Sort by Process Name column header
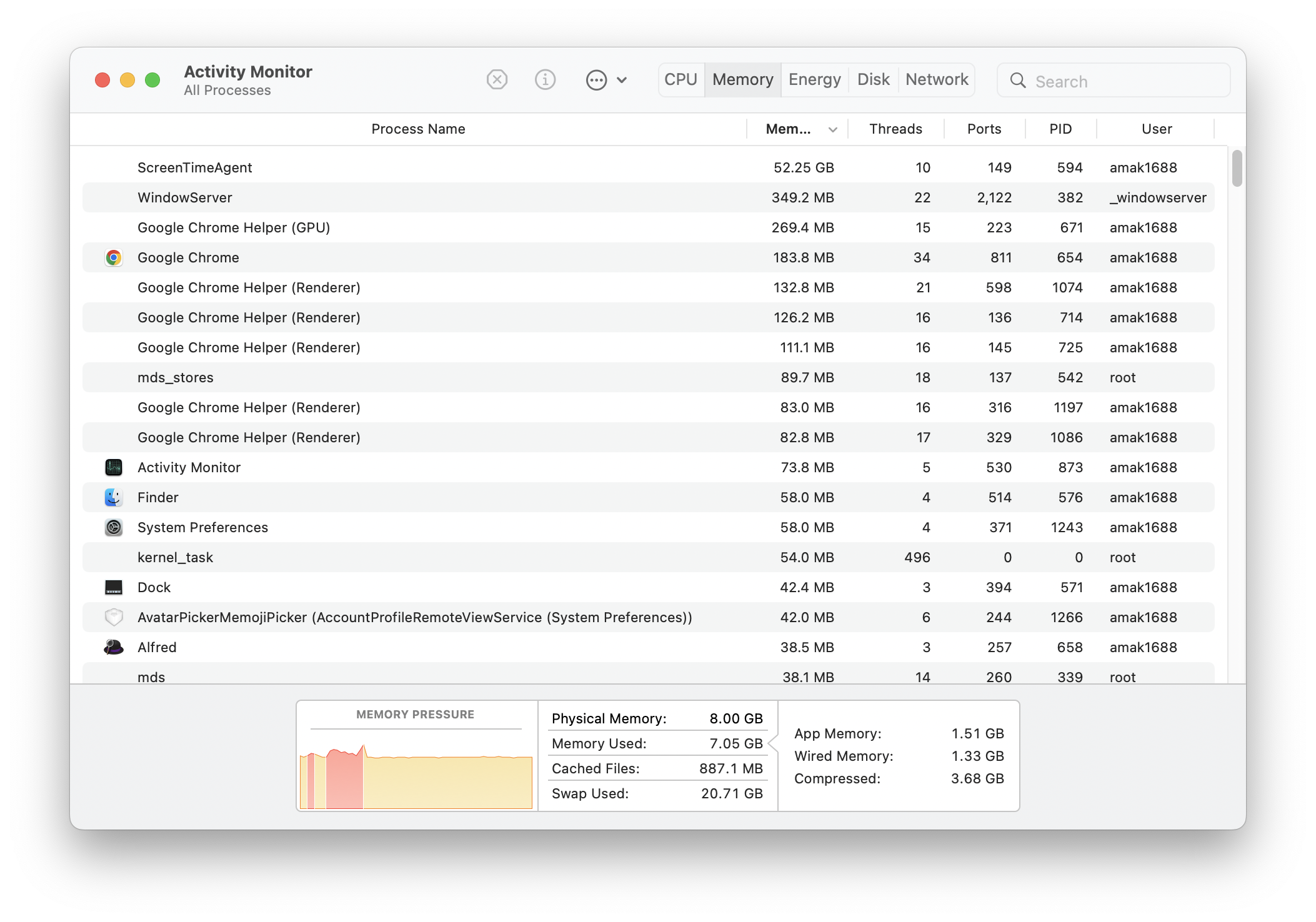The width and height of the screenshot is (1316, 922). (x=418, y=129)
